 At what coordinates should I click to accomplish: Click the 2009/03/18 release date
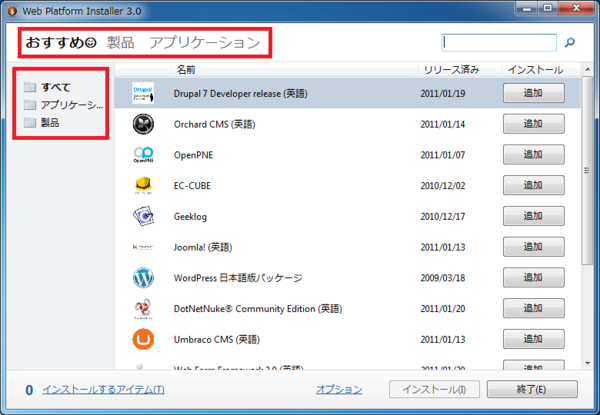click(443, 278)
